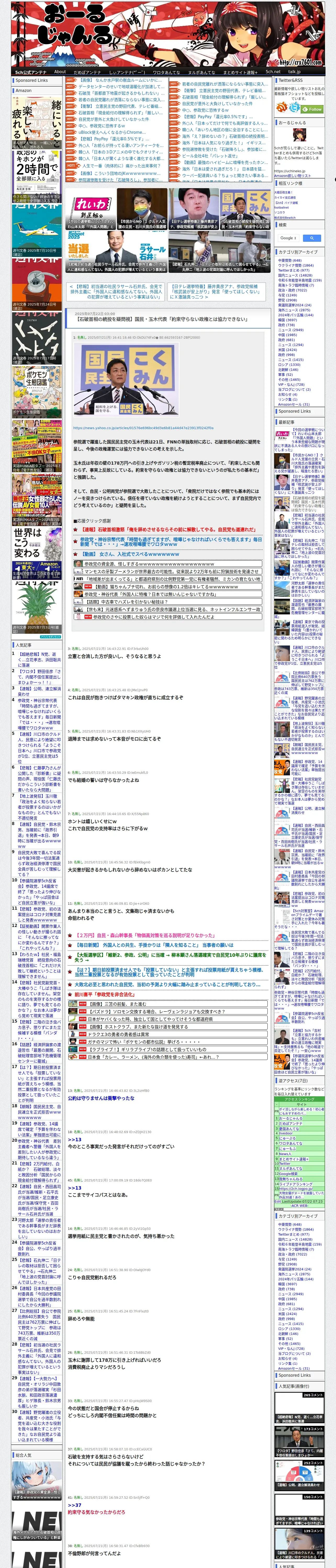
Task: Click the green feedly Follow button
Action: pos(312,109)
